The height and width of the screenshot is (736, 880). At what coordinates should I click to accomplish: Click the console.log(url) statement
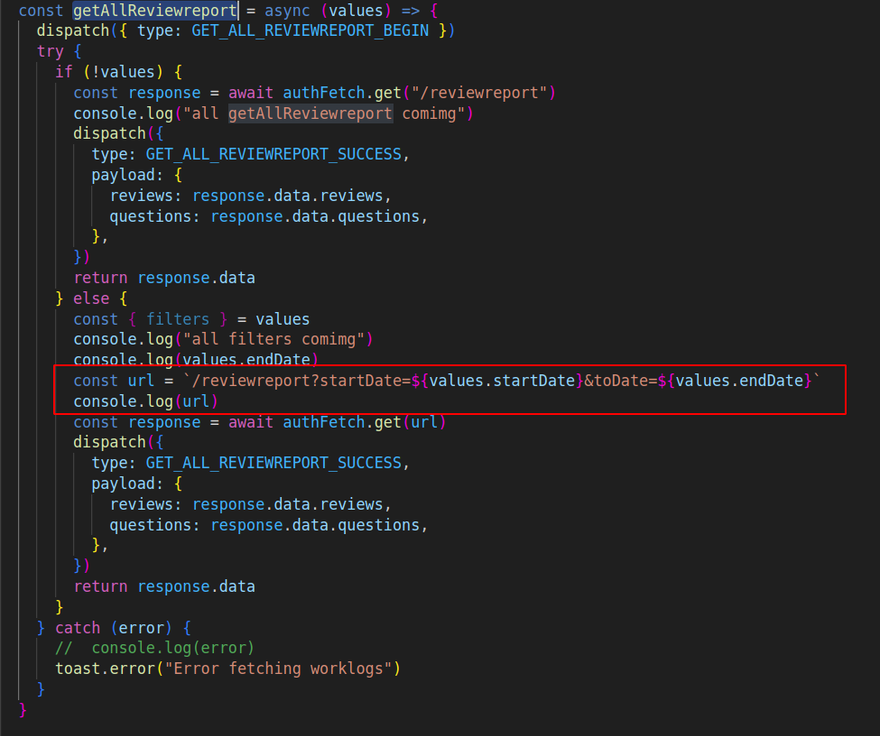click(x=145, y=401)
